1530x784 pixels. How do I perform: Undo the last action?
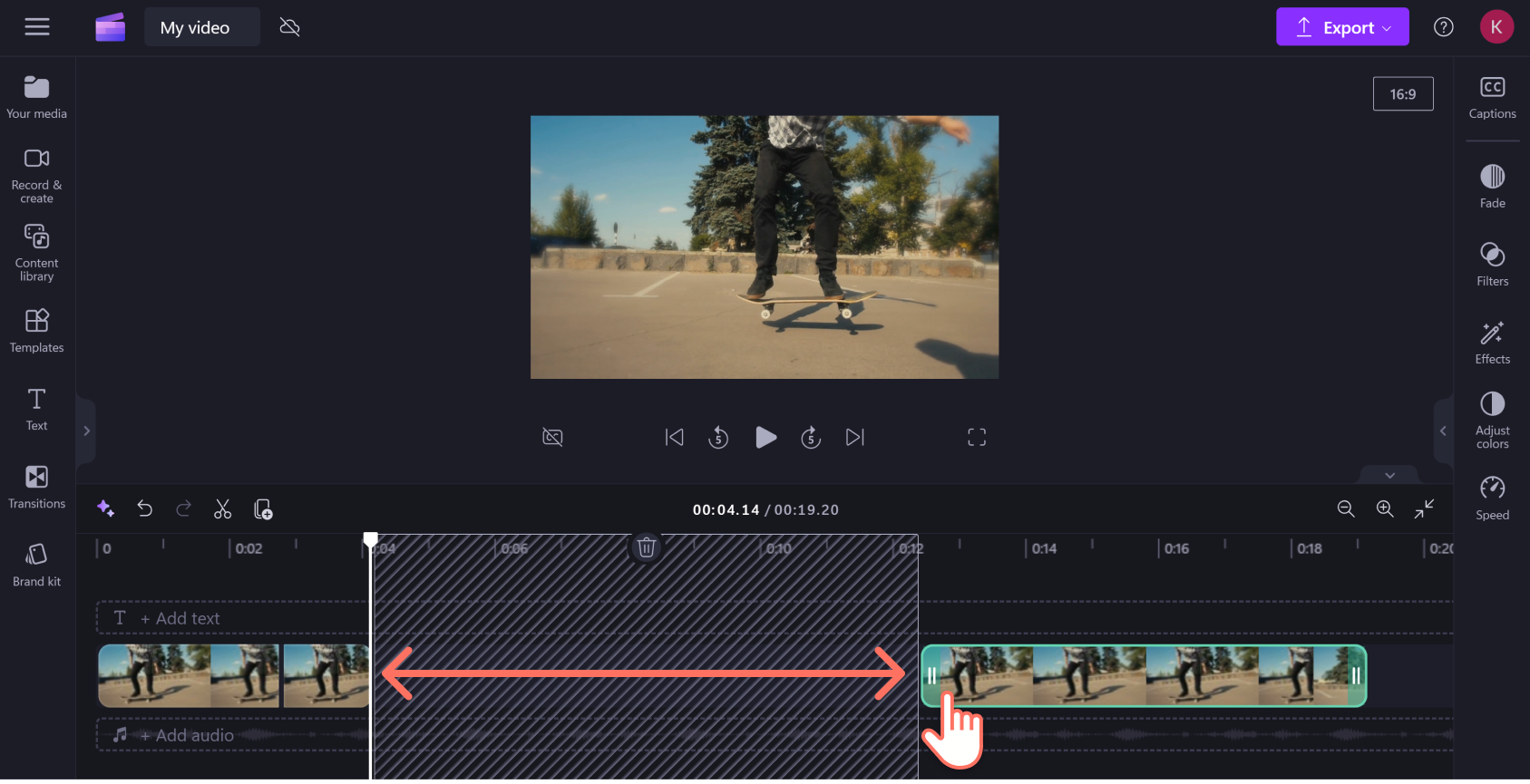tap(145, 509)
